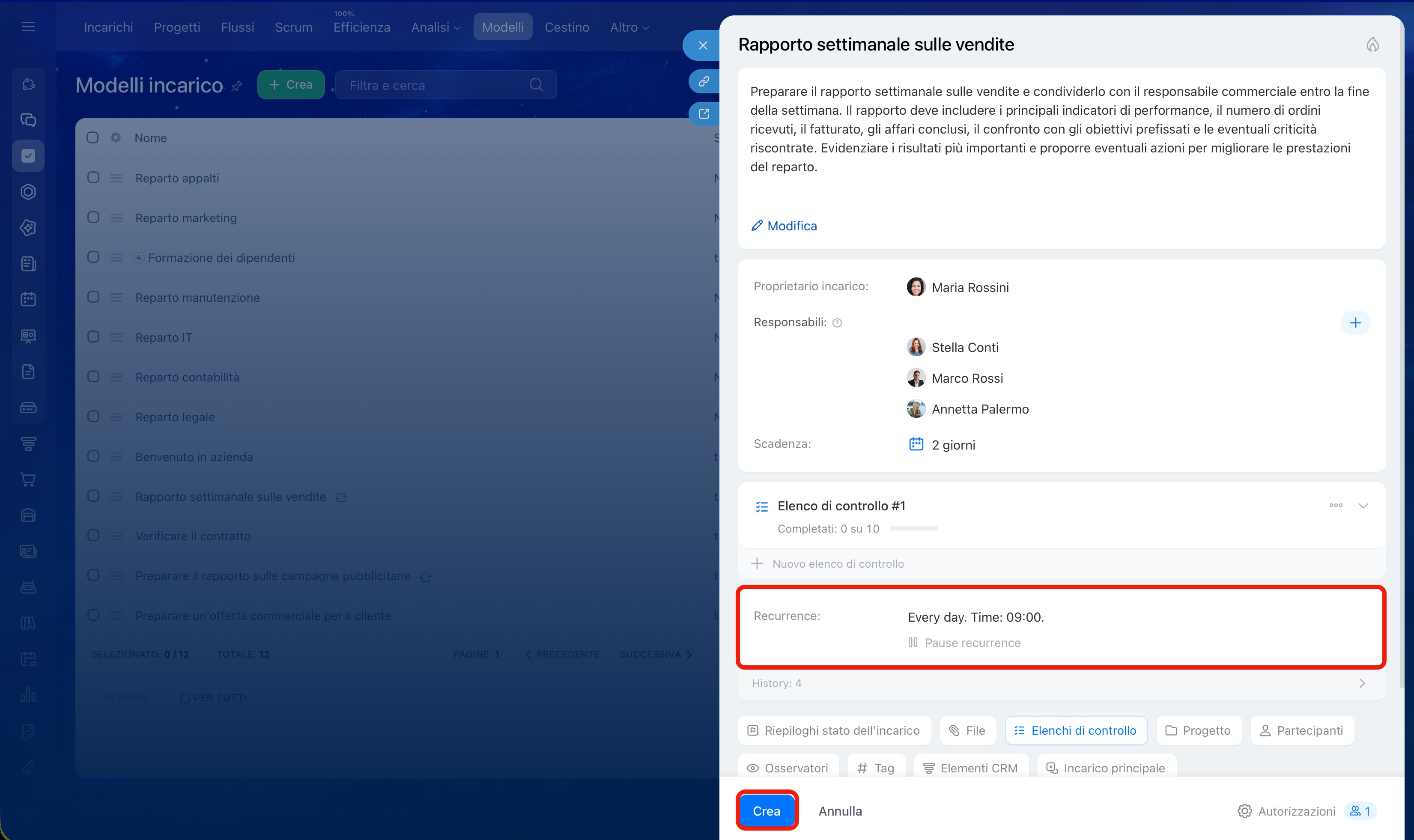
Task: Select the tasks checkmark icon in the sidebar
Action: 28,156
